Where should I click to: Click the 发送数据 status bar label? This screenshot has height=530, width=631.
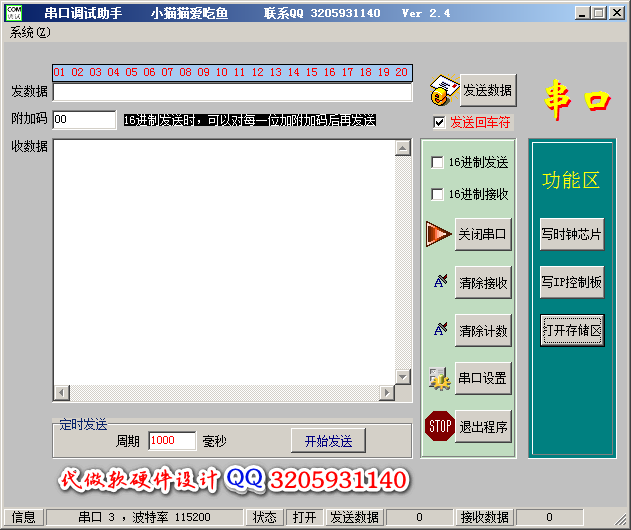[x=355, y=517]
